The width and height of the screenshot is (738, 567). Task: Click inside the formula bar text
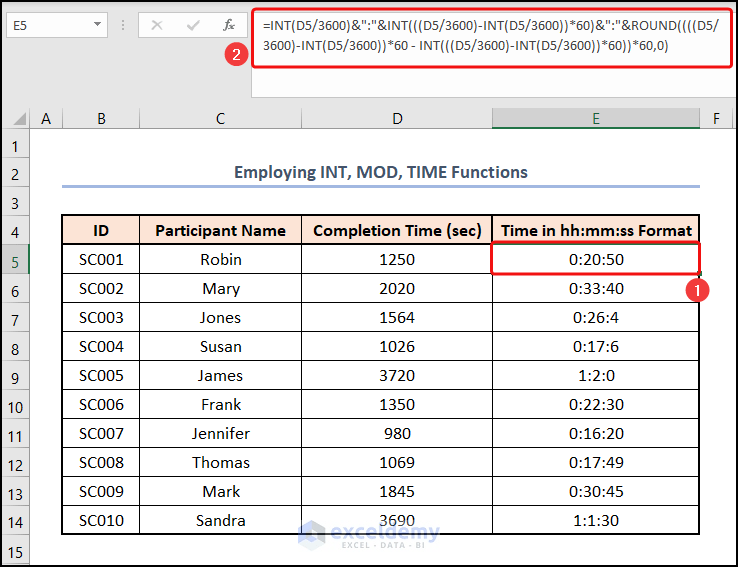(490, 36)
